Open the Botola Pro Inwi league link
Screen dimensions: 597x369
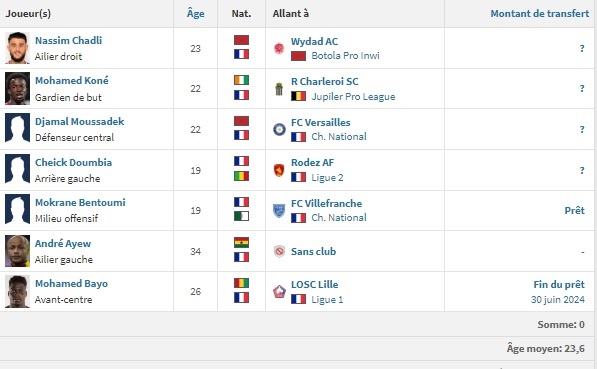[345, 56]
